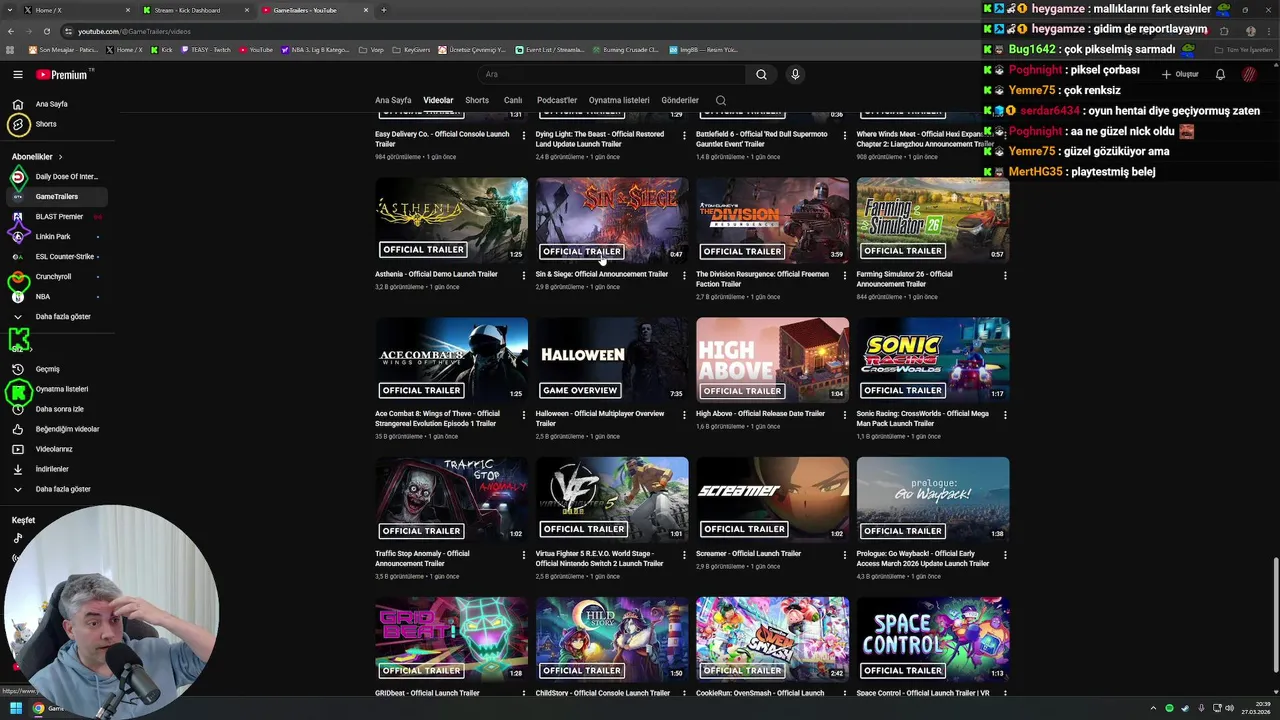Play The Division Resurgence trailer thumbnail

772,220
